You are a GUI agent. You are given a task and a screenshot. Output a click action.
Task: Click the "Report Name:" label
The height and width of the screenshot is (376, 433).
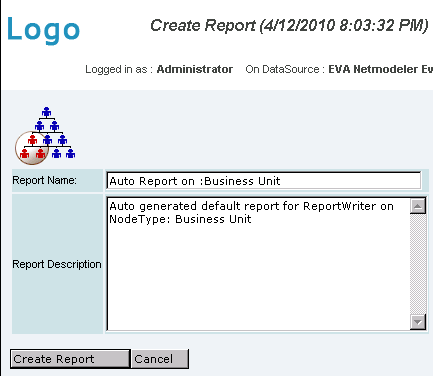tap(44, 180)
